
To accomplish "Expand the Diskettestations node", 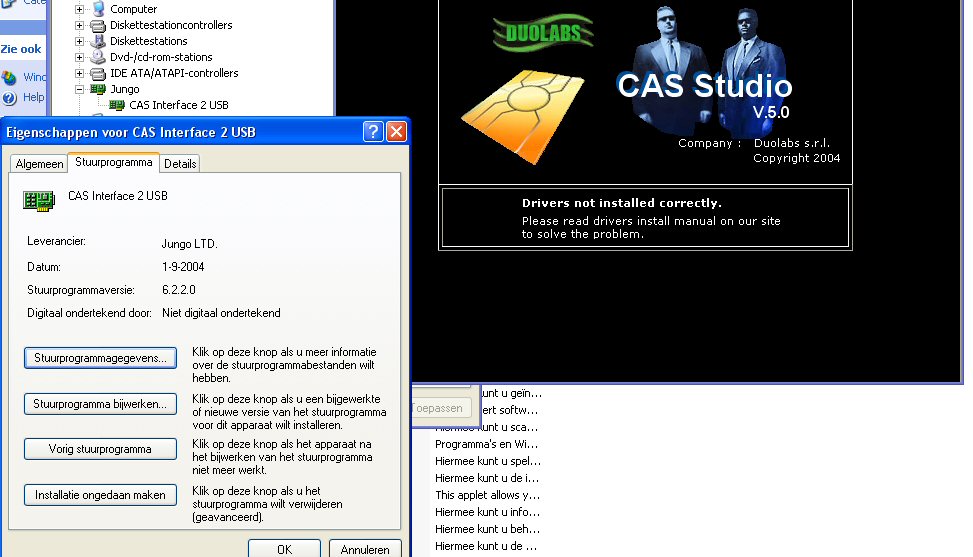I will [79, 42].
